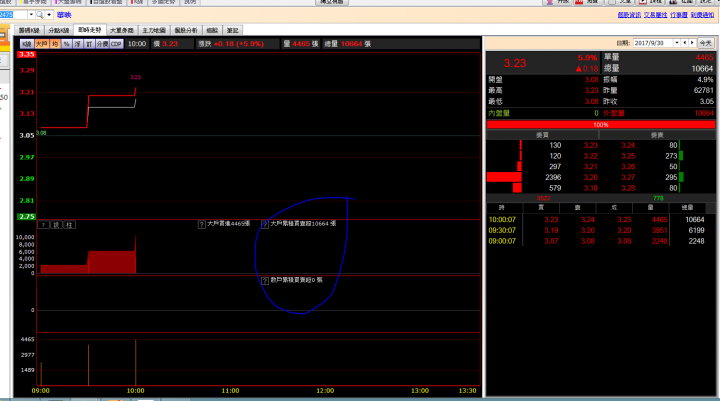
Task: Click the 10:00 time marker on chart axis
Action: 135,391
